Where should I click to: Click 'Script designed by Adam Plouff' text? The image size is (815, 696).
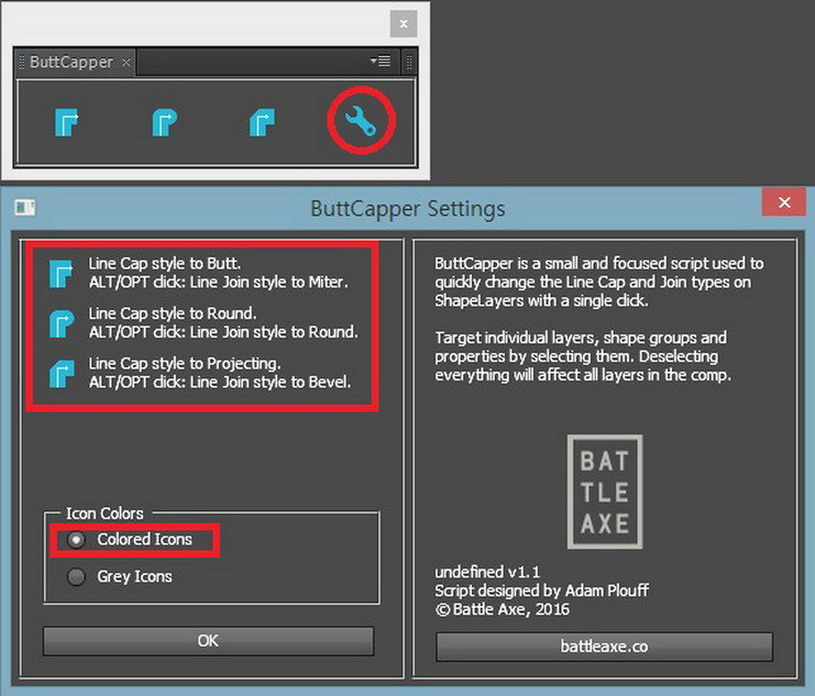(542, 590)
